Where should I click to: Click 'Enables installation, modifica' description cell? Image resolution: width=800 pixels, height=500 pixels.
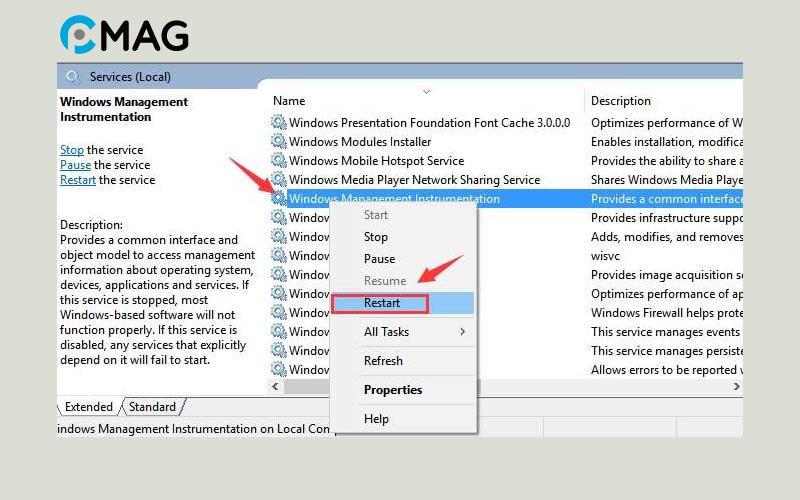tap(666, 141)
